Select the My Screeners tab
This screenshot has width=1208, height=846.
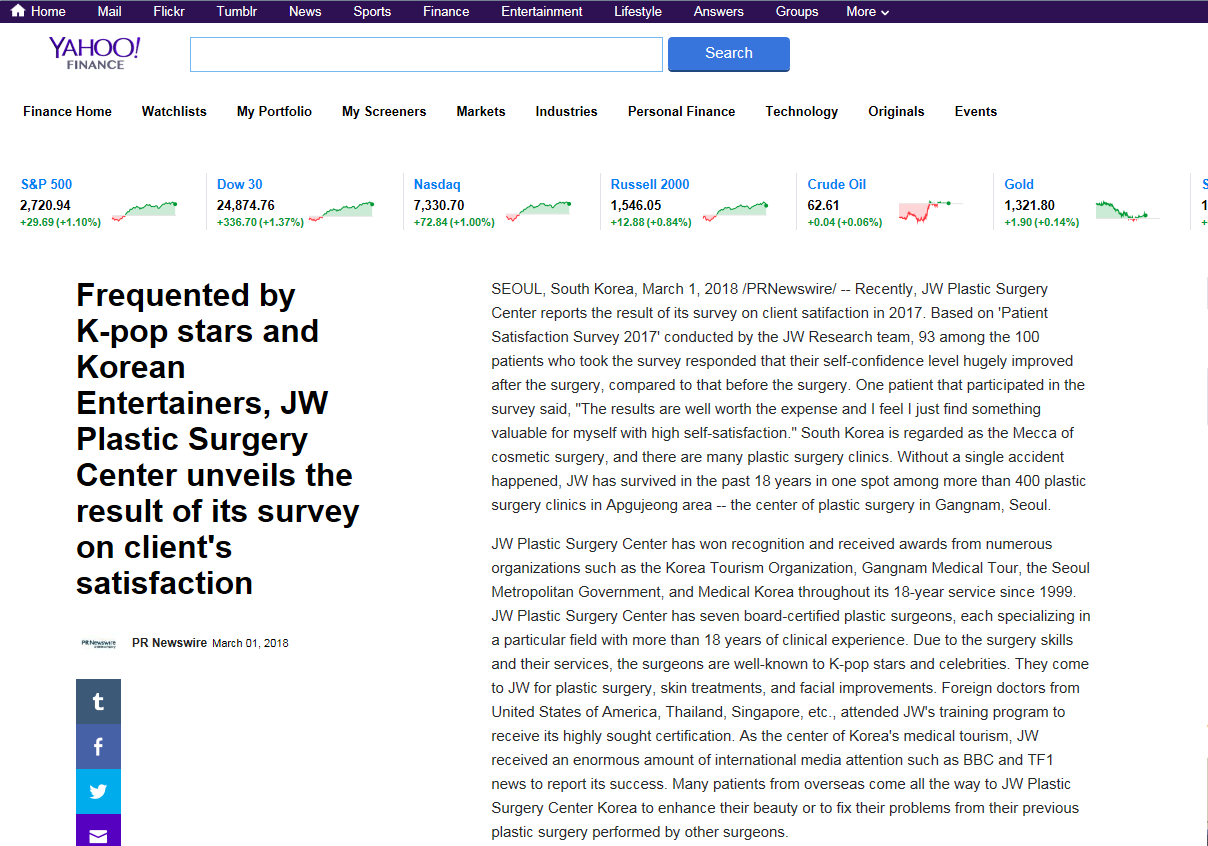click(x=384, y=111)
